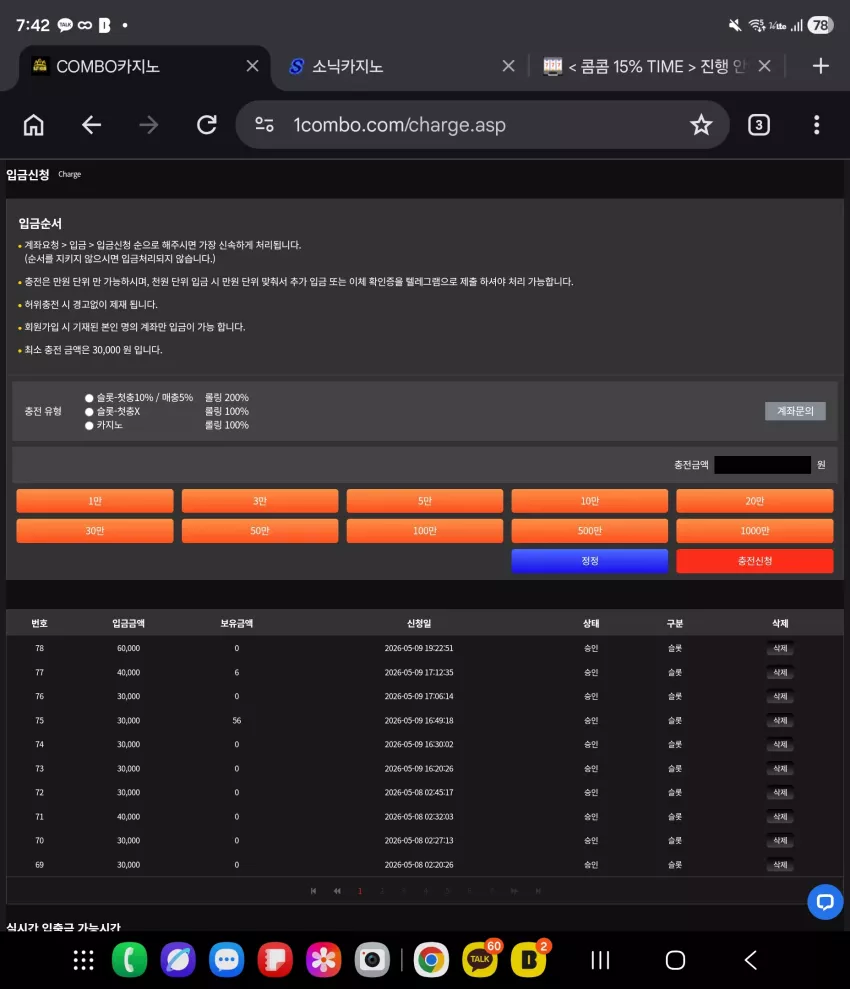Delete row 74 with 삭제 button

780,744
